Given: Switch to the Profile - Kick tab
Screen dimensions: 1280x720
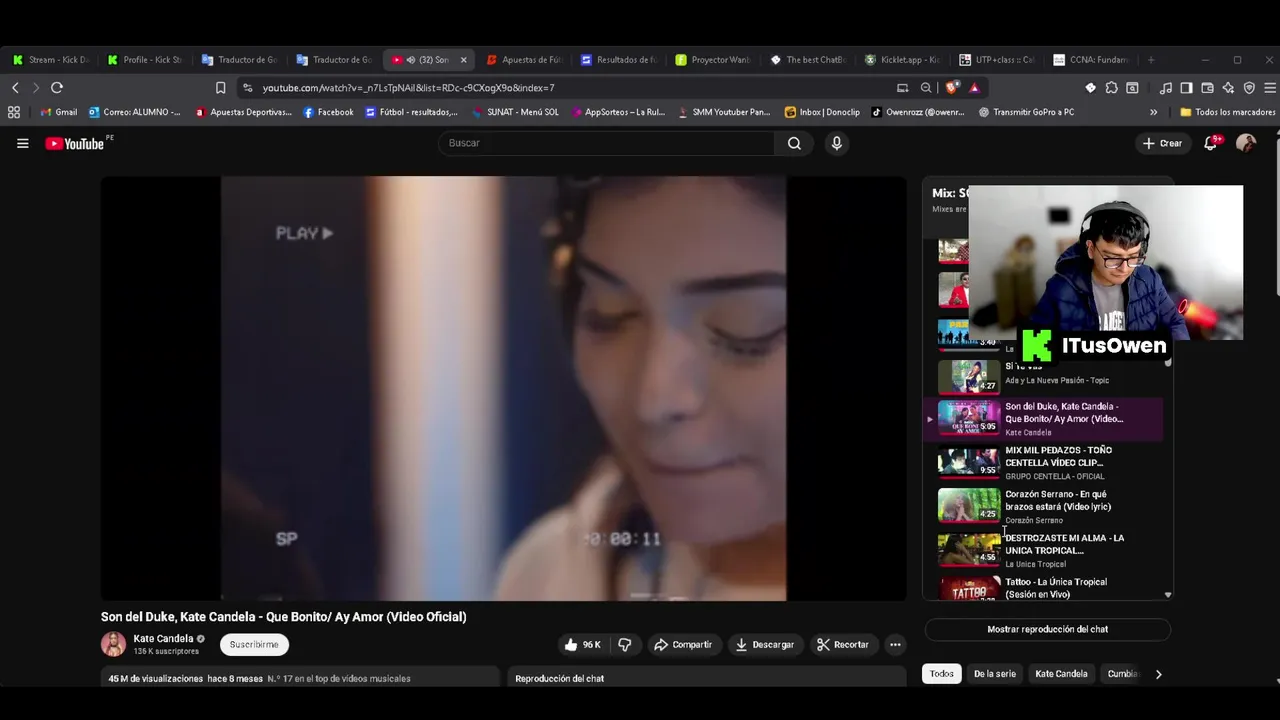Looking at the screenshot, I should coord(145,60).
